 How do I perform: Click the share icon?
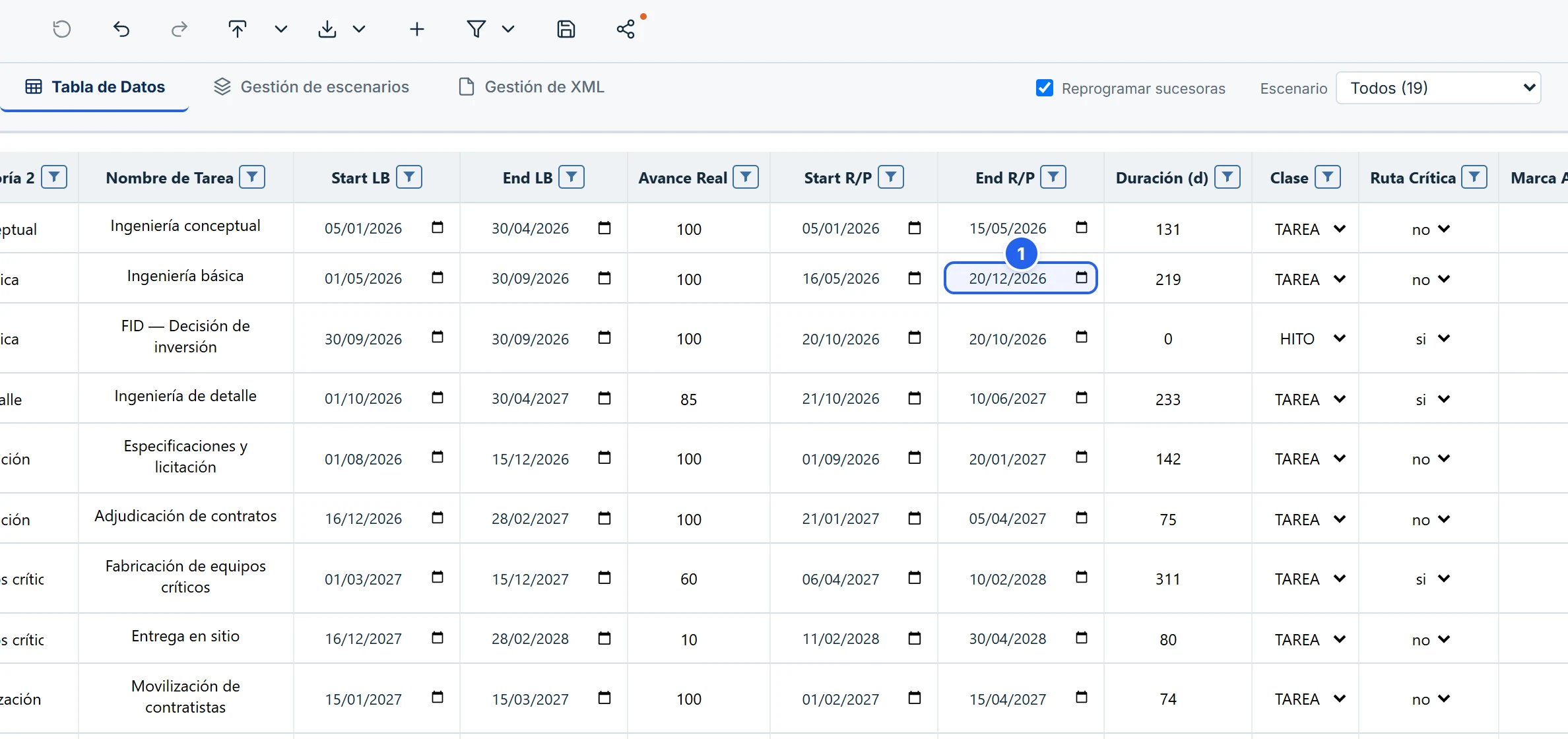point(626,29)
